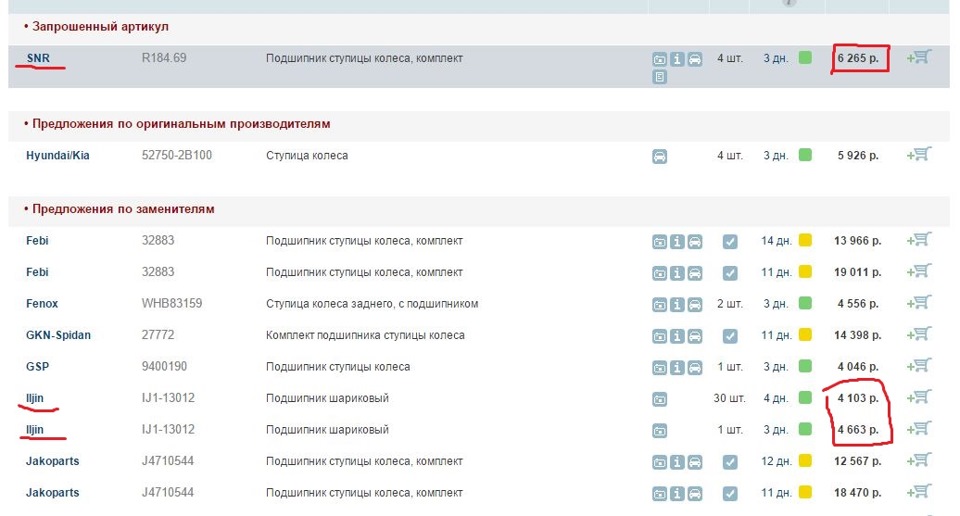Show car applicability for Jakoparts 12 дн. row
Screen dimensions: 960x516
(x=695, y=463)
